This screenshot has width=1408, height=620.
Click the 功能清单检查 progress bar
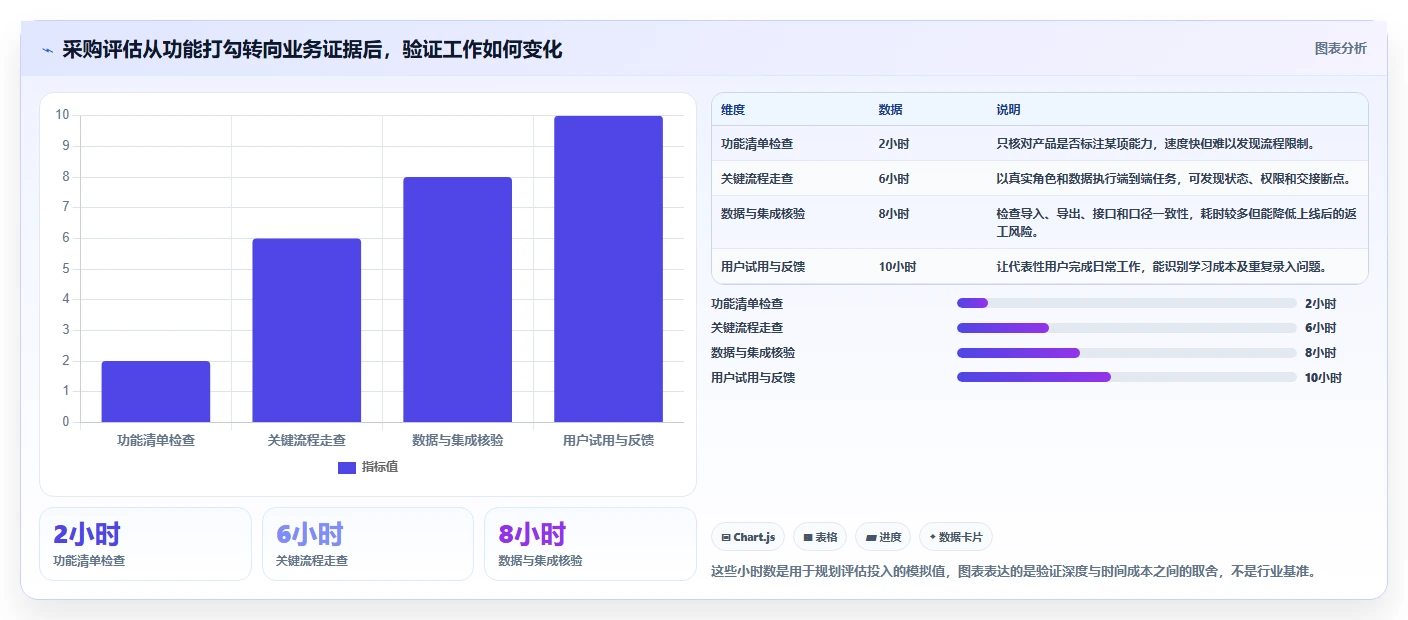point(1126,303)
